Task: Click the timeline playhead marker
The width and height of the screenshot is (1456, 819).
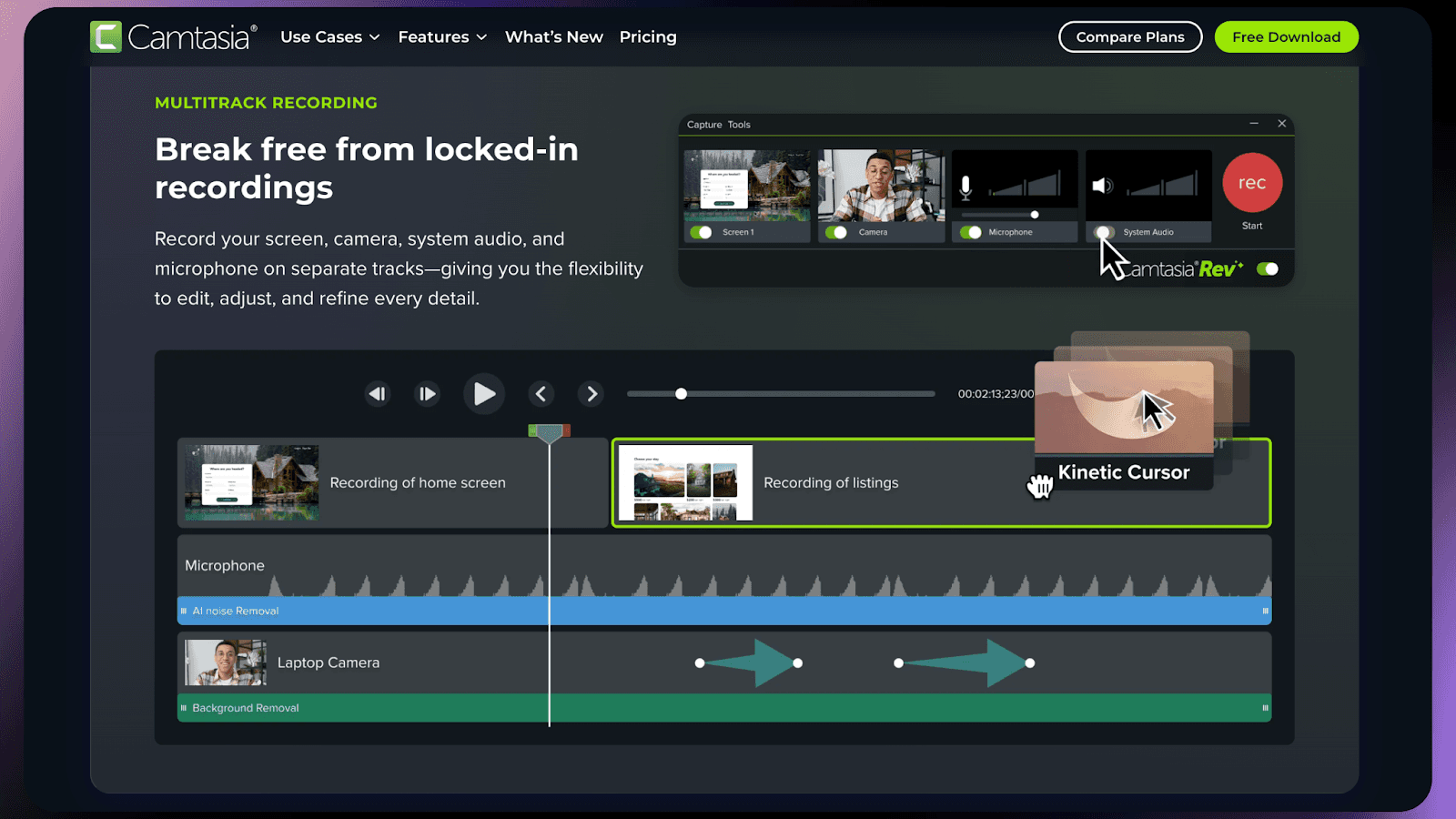Action: pyautogui.click(x=550, y=432)
